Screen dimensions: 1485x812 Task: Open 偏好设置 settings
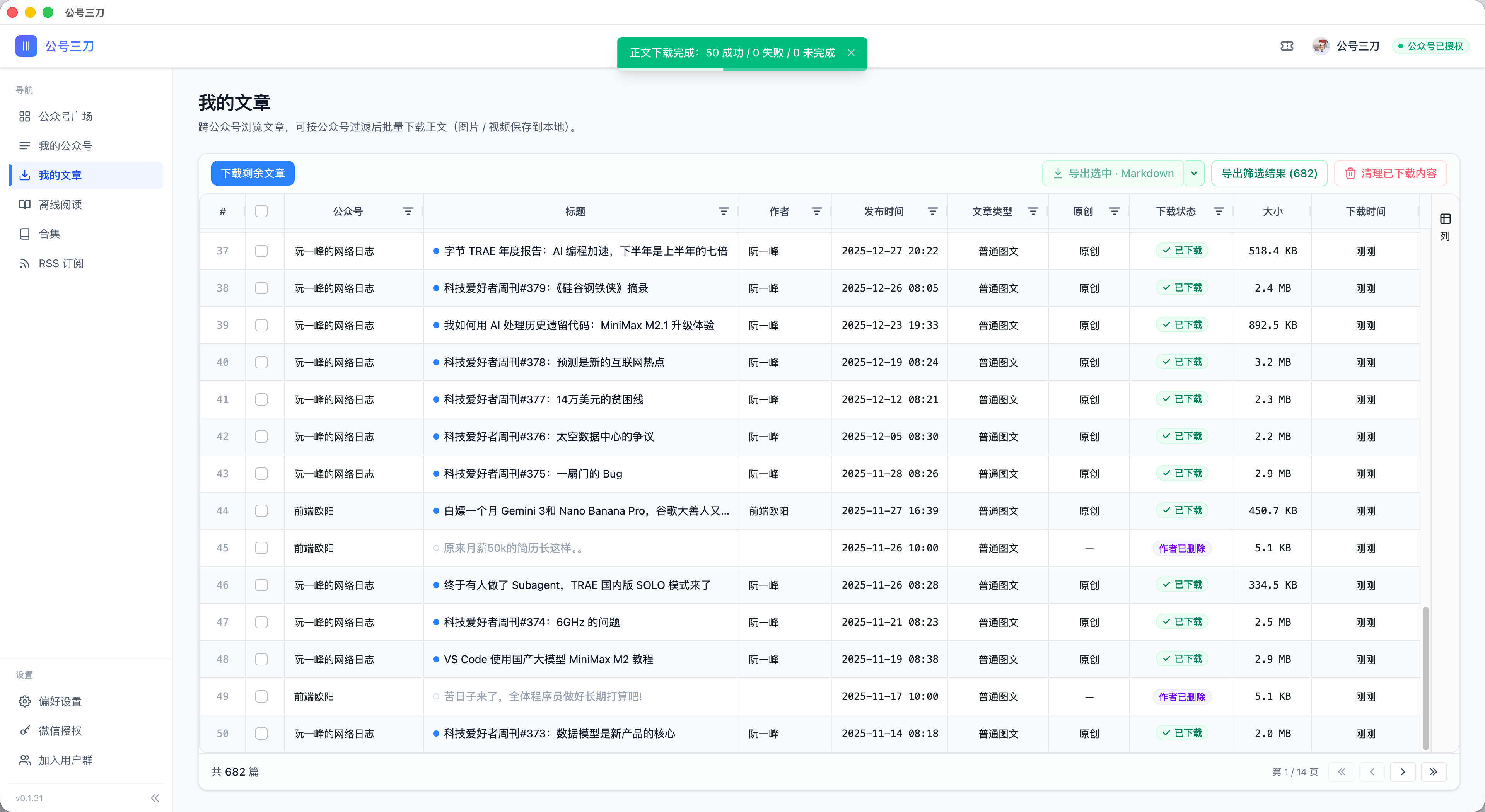pos(87,701)
